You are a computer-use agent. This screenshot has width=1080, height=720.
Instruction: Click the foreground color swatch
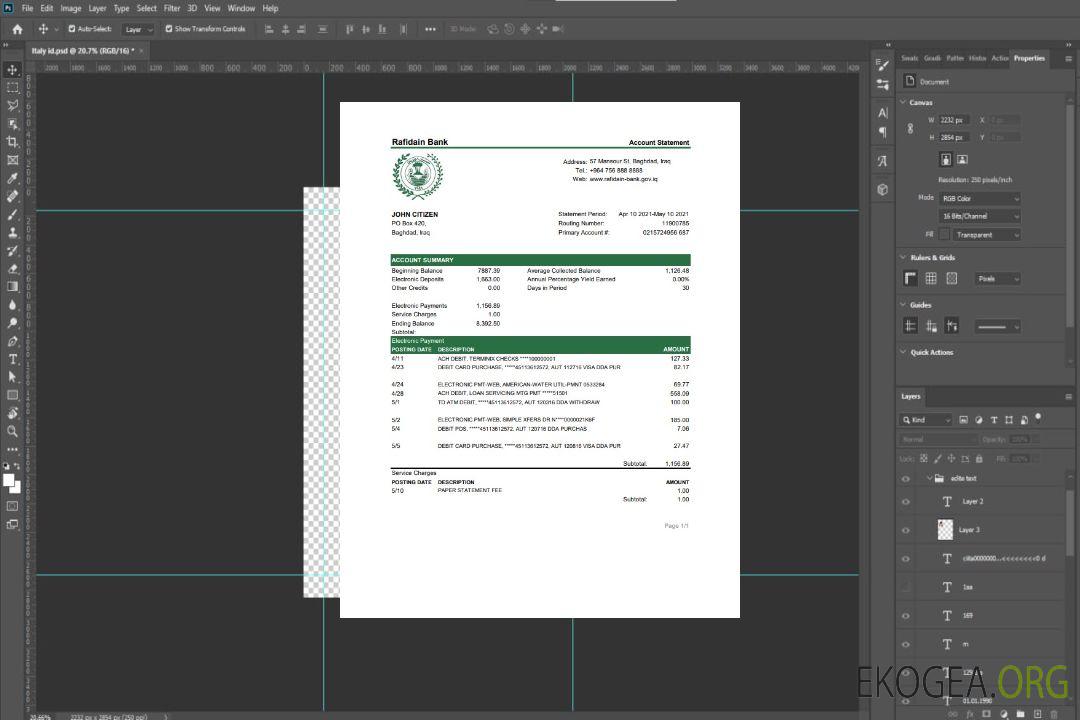click(x=9, y=481)
